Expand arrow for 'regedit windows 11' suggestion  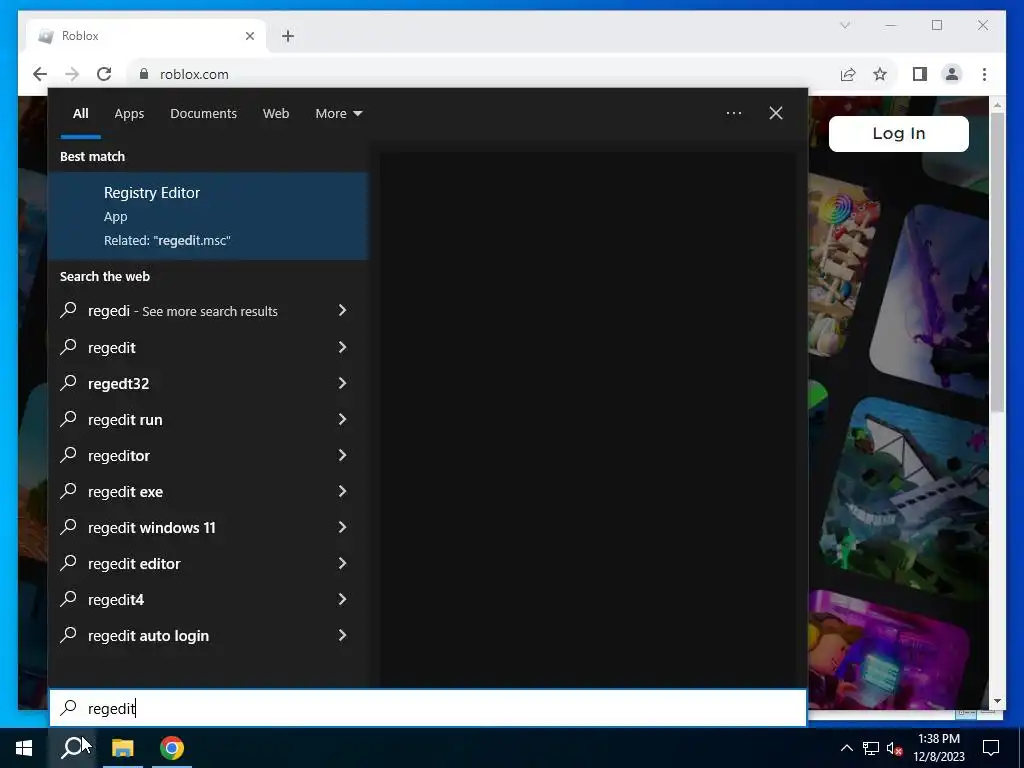[342, 526]
